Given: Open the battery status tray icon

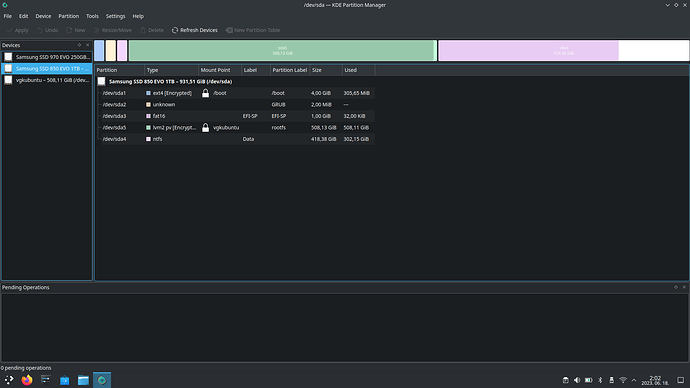Looking at the screenshot, I should click(588, 380).
